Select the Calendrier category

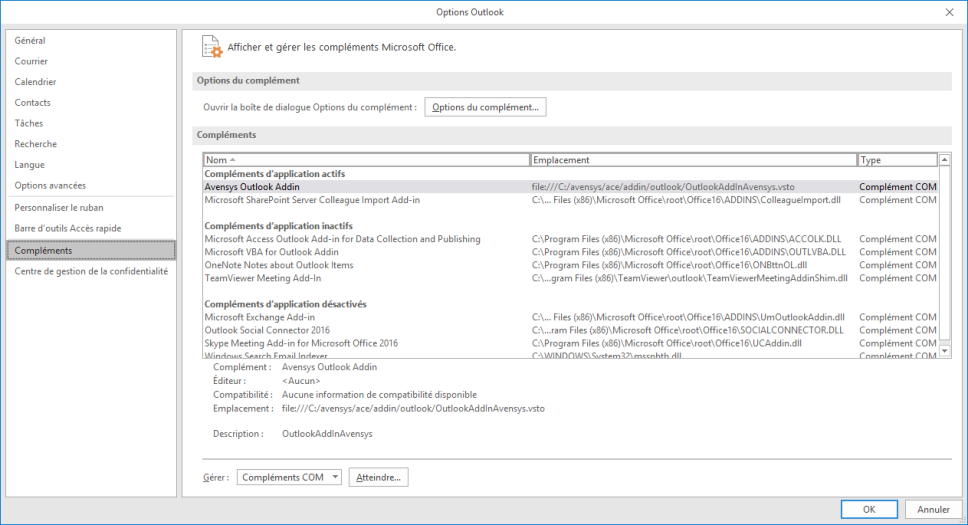(x=35, y=82)
